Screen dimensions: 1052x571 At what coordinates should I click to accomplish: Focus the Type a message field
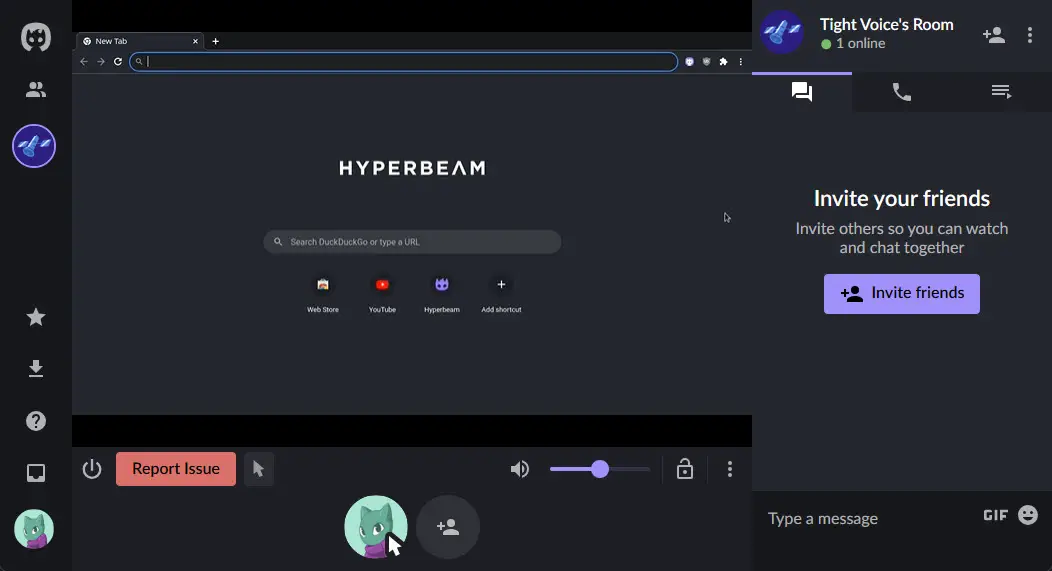coord(869,518)
